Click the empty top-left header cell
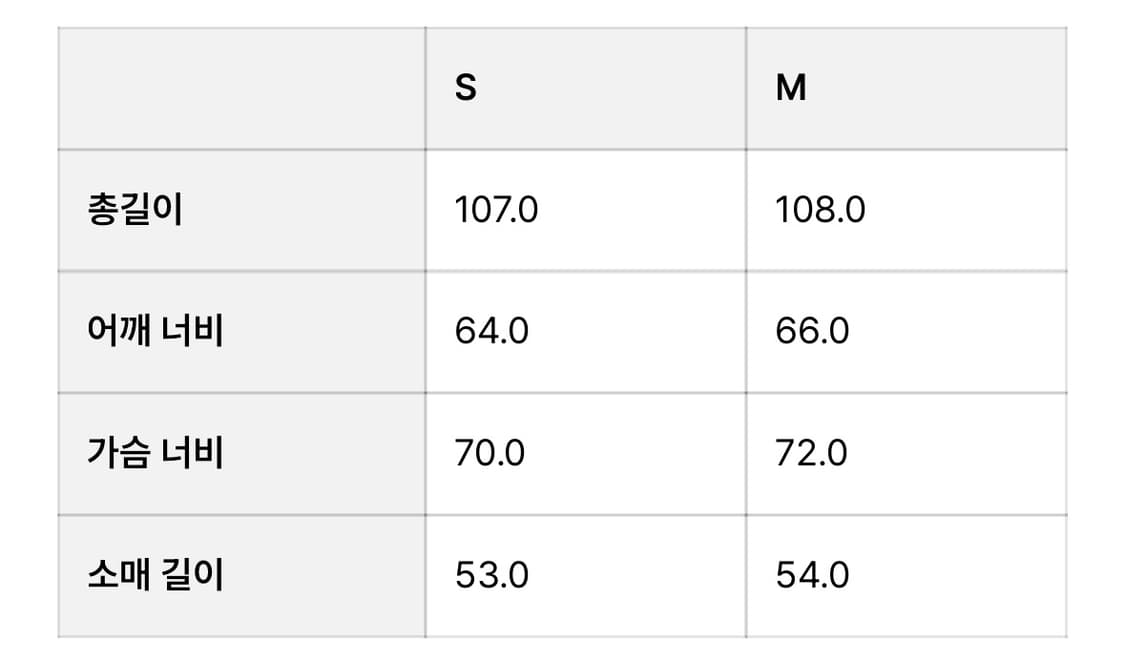This screenshot has height=657, width=1125. (241, 89)
